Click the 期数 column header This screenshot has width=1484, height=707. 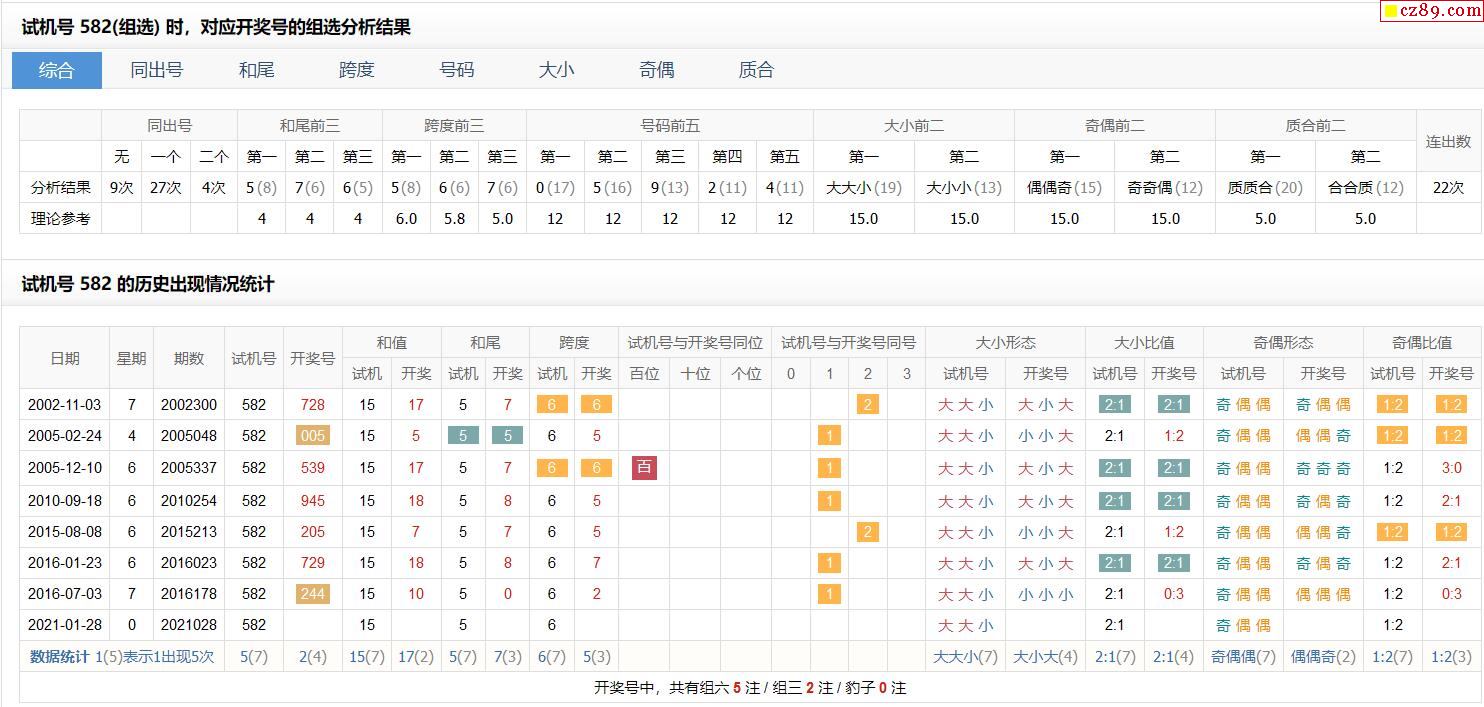point(189,358)
